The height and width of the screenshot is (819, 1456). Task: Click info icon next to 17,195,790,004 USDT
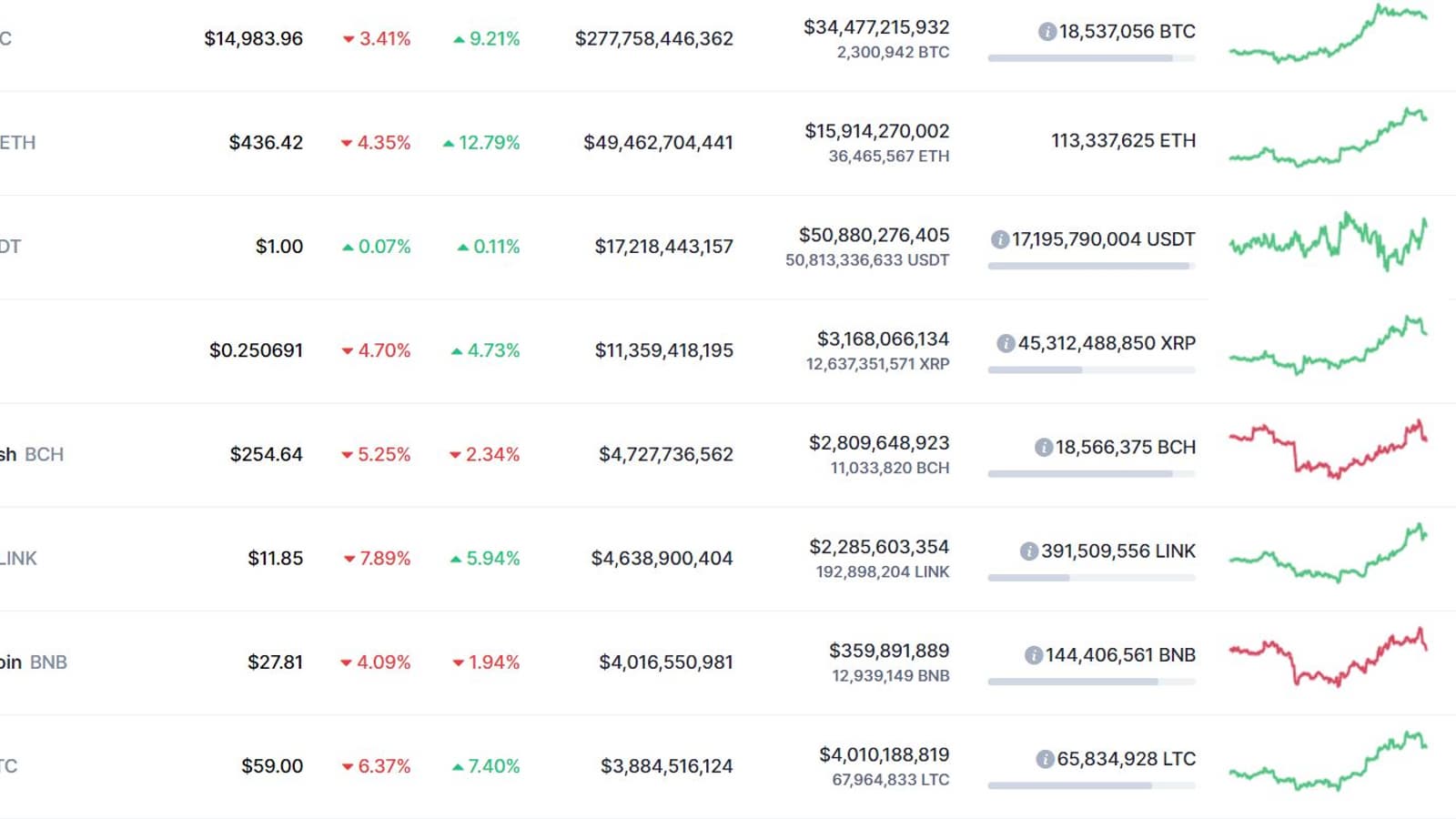point(1000,239)
